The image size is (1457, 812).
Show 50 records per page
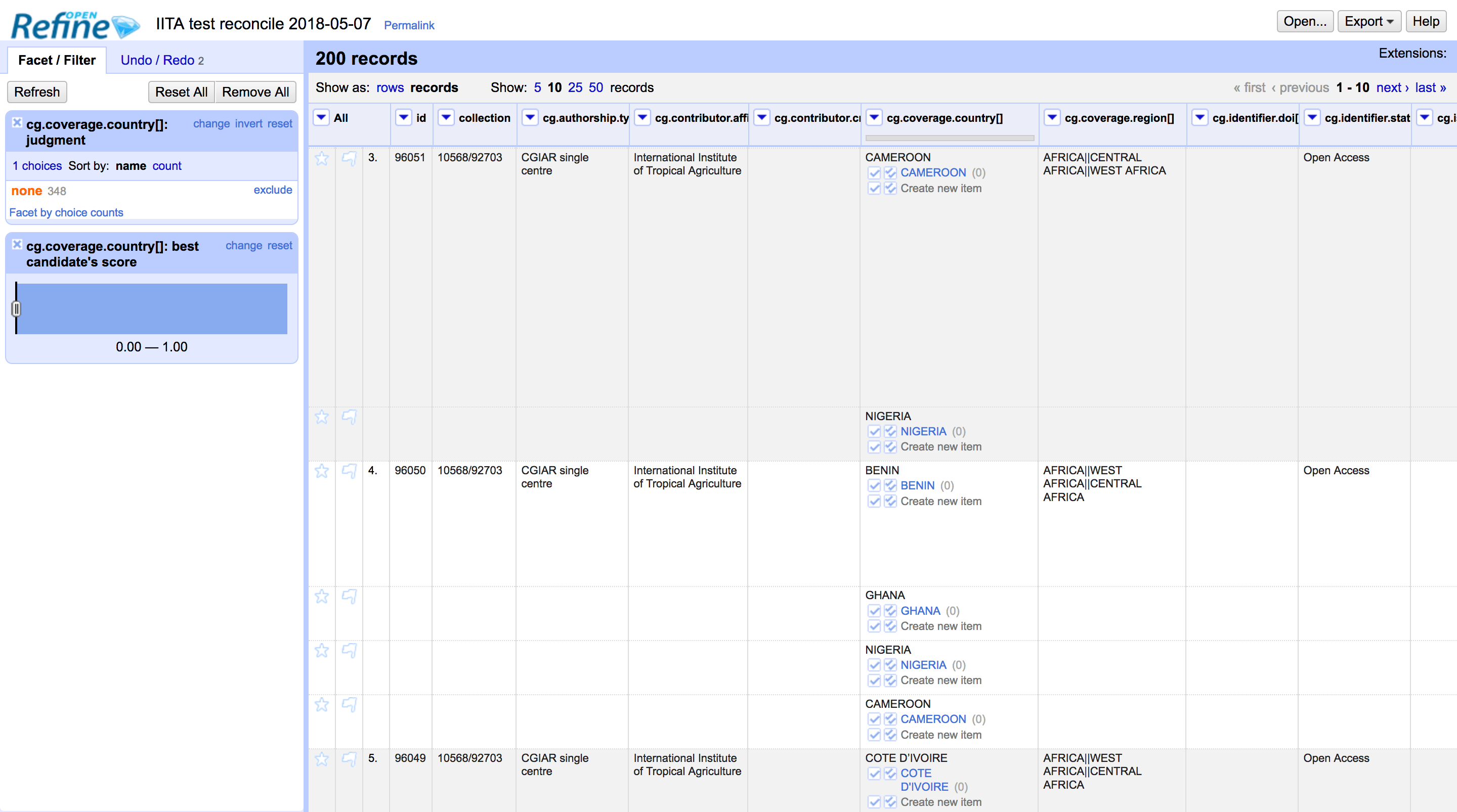click(x=596, y=87)
